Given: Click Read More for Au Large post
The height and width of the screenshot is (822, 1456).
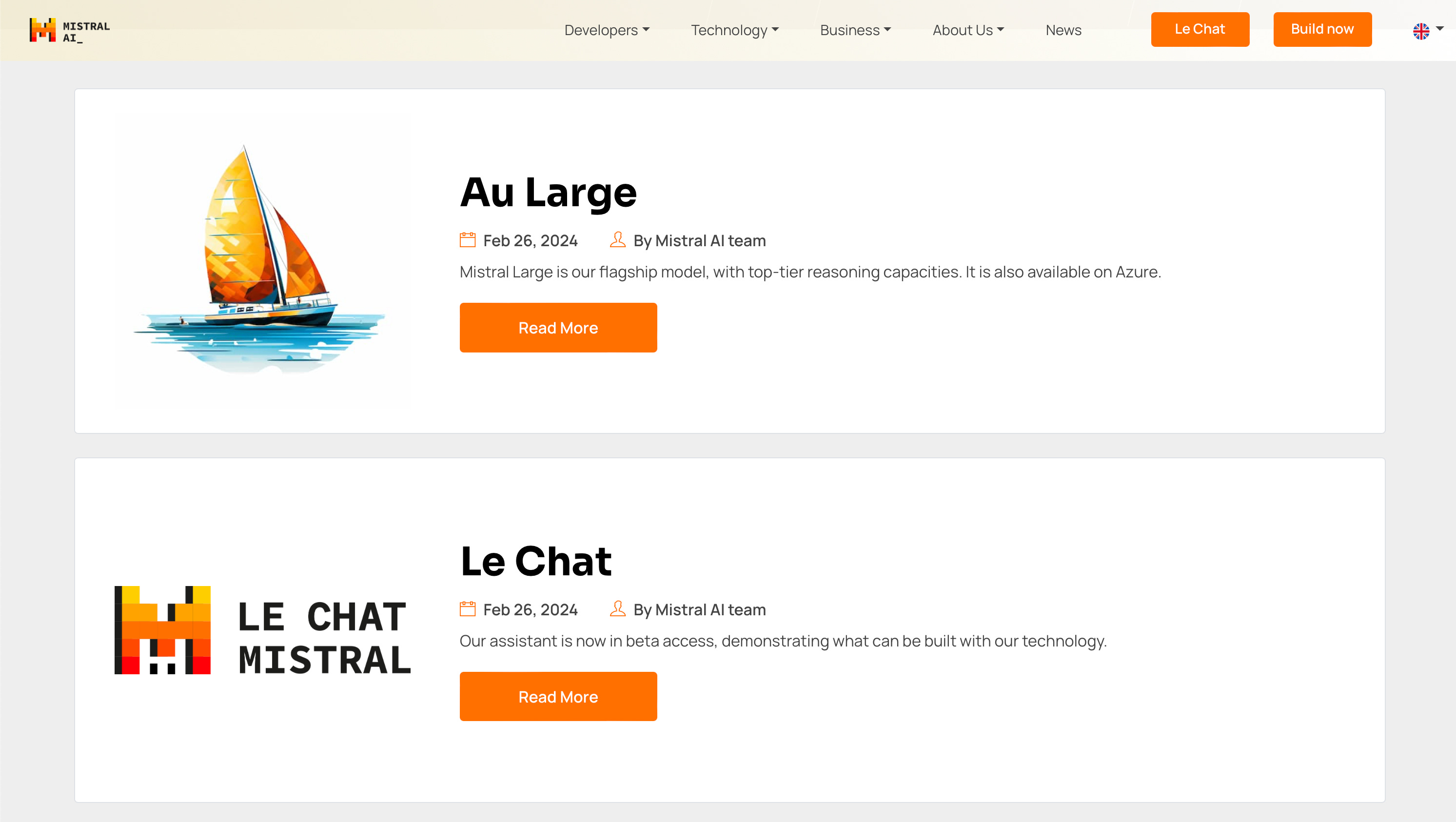Looking at the screenshot, I should (x=558, y=327).
